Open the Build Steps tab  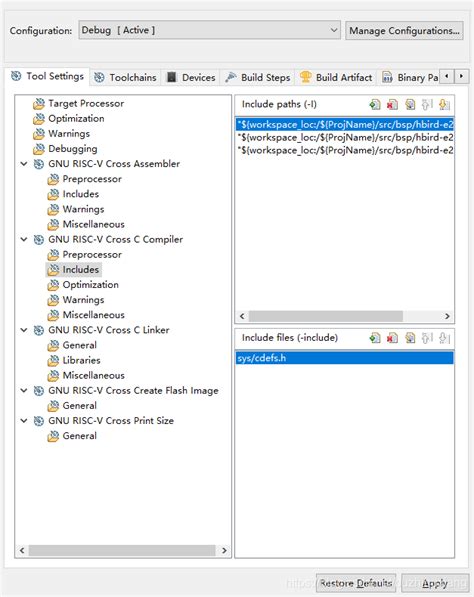click(x=258, y=77)
